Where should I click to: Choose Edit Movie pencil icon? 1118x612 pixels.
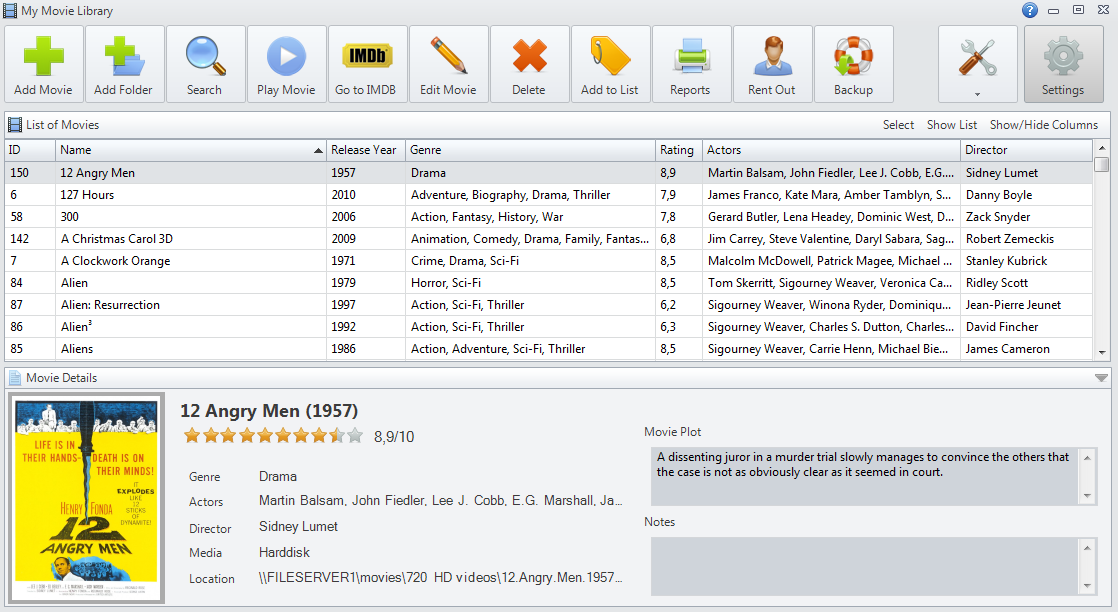pos(448,56)
